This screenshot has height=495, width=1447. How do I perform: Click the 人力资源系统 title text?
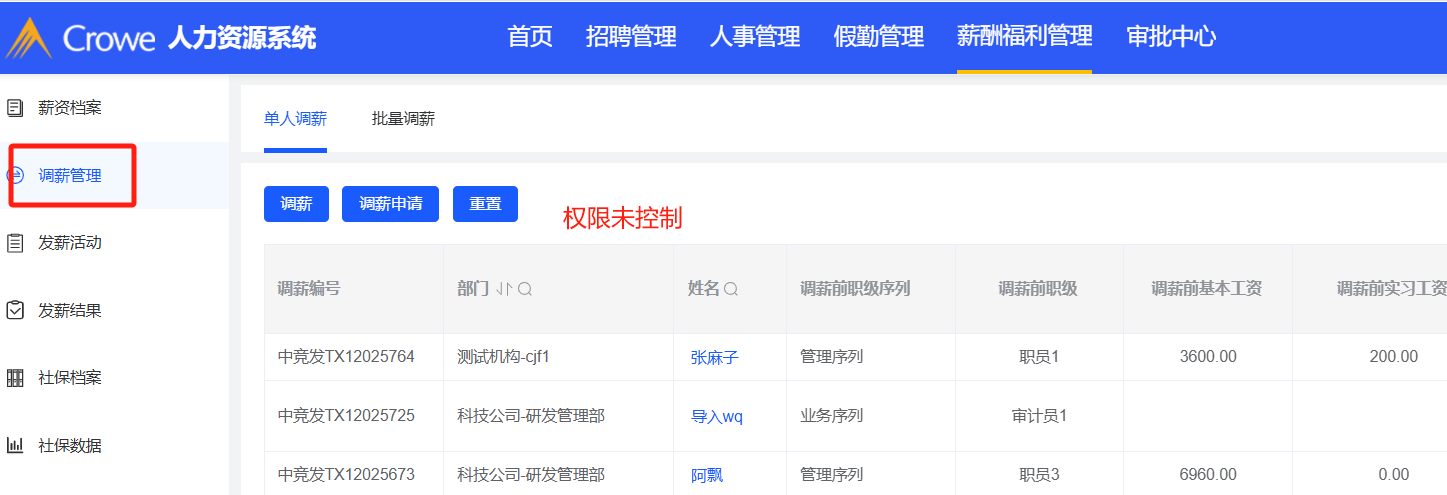[241, 38]
